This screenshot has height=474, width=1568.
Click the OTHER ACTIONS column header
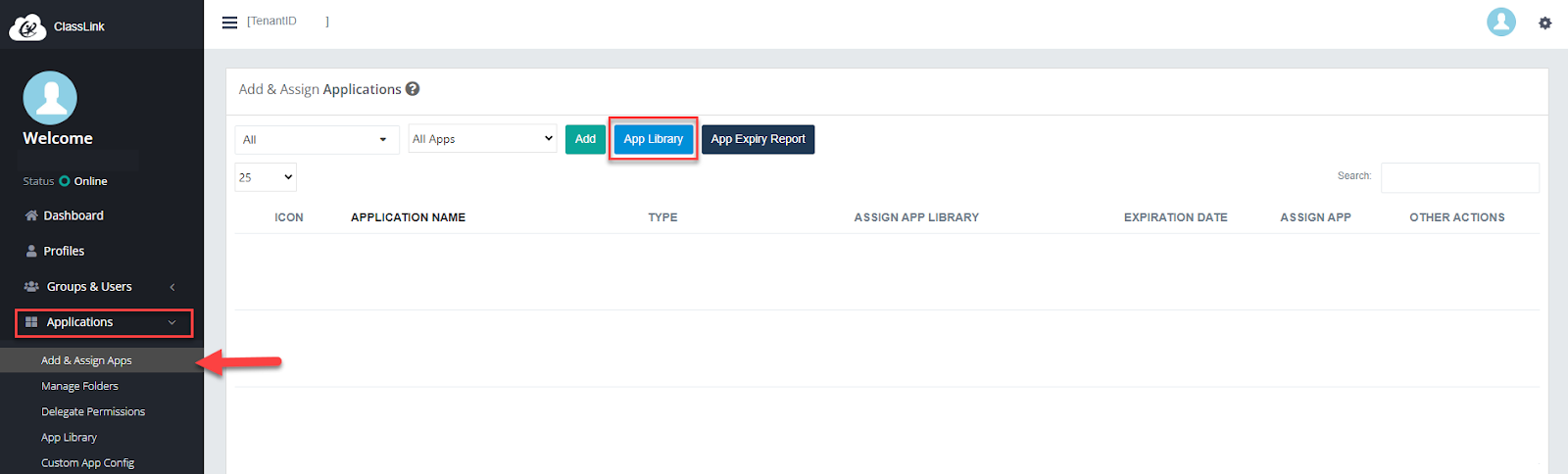point(1457,217)
